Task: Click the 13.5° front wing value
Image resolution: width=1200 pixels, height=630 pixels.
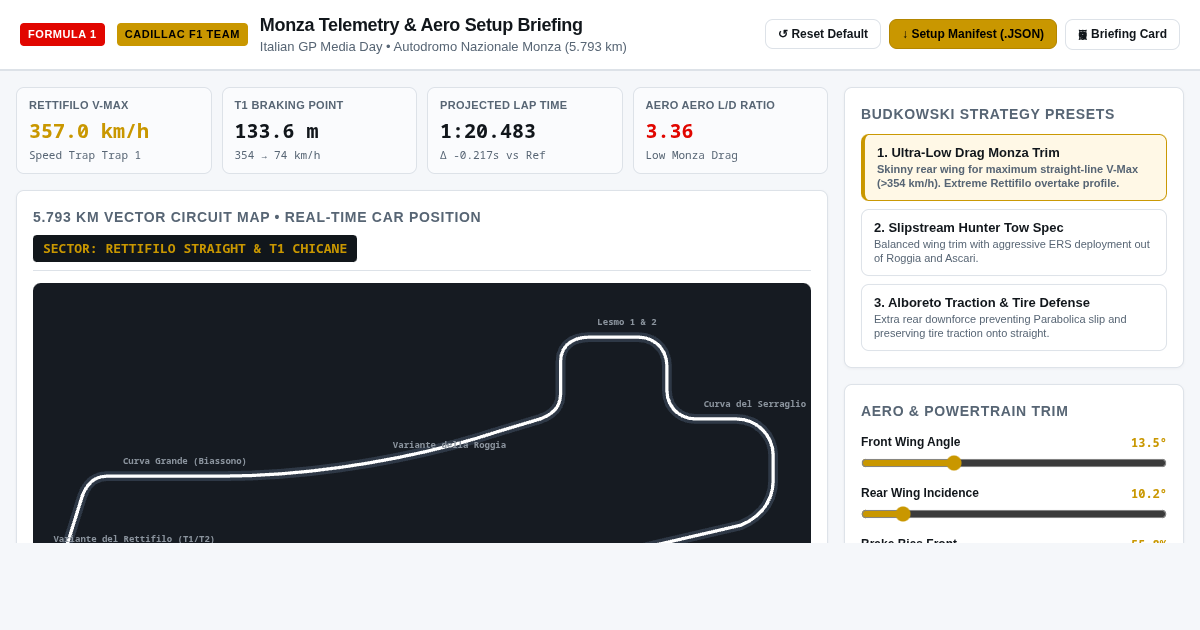Action: (x=1148, y=443)
